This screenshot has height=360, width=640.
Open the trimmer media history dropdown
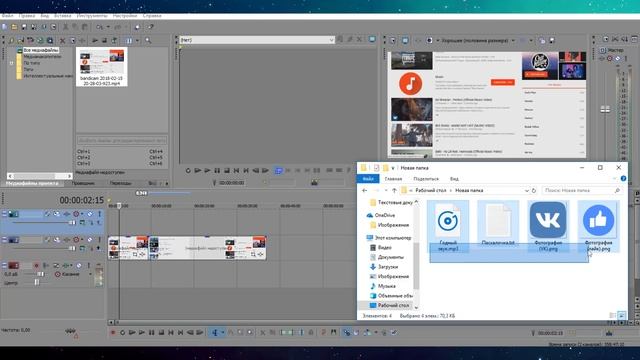click(331, 40)
